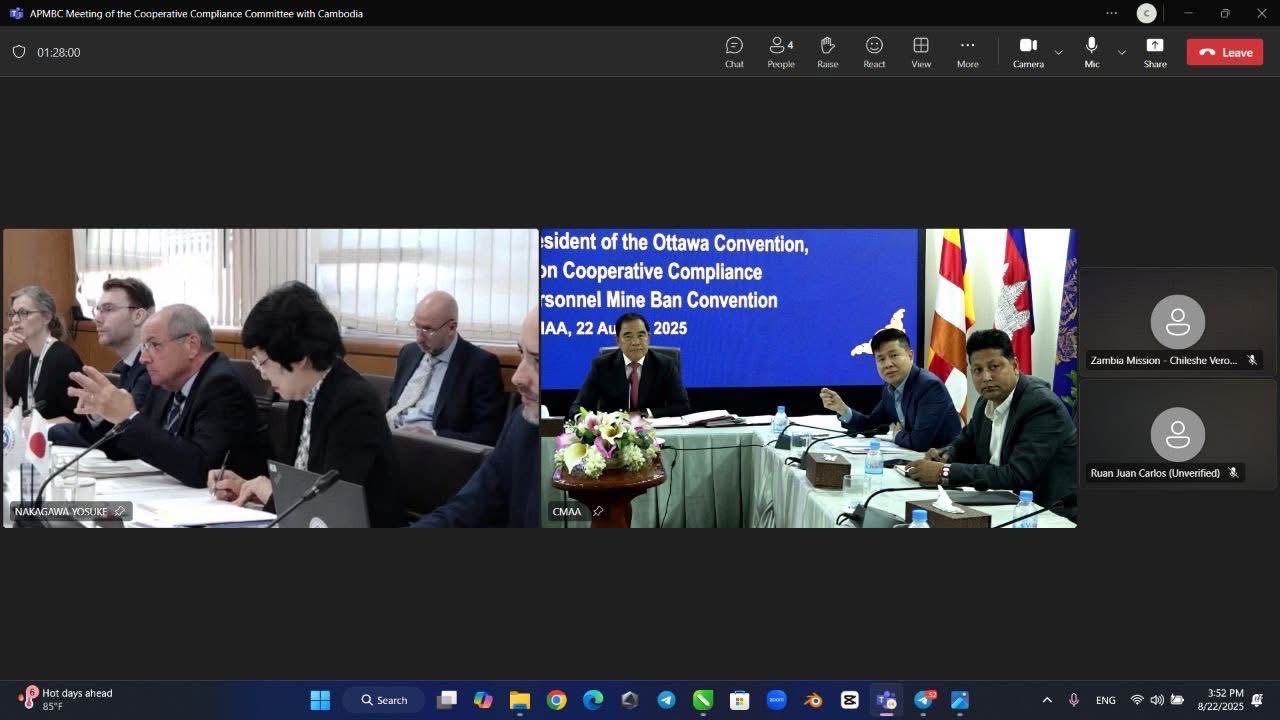
Task: Expand Mic options dropdown arrow
Action: [1121, 52]
